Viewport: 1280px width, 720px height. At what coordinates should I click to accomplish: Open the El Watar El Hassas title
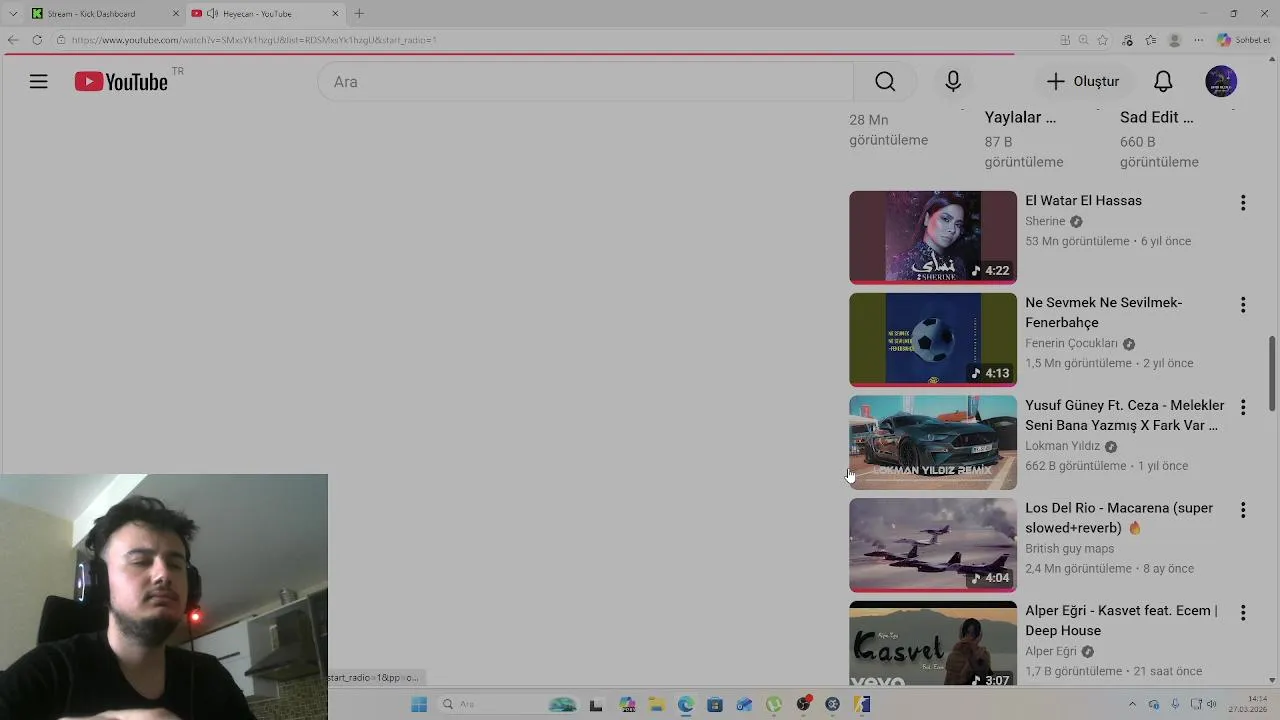coord(1083,201)
